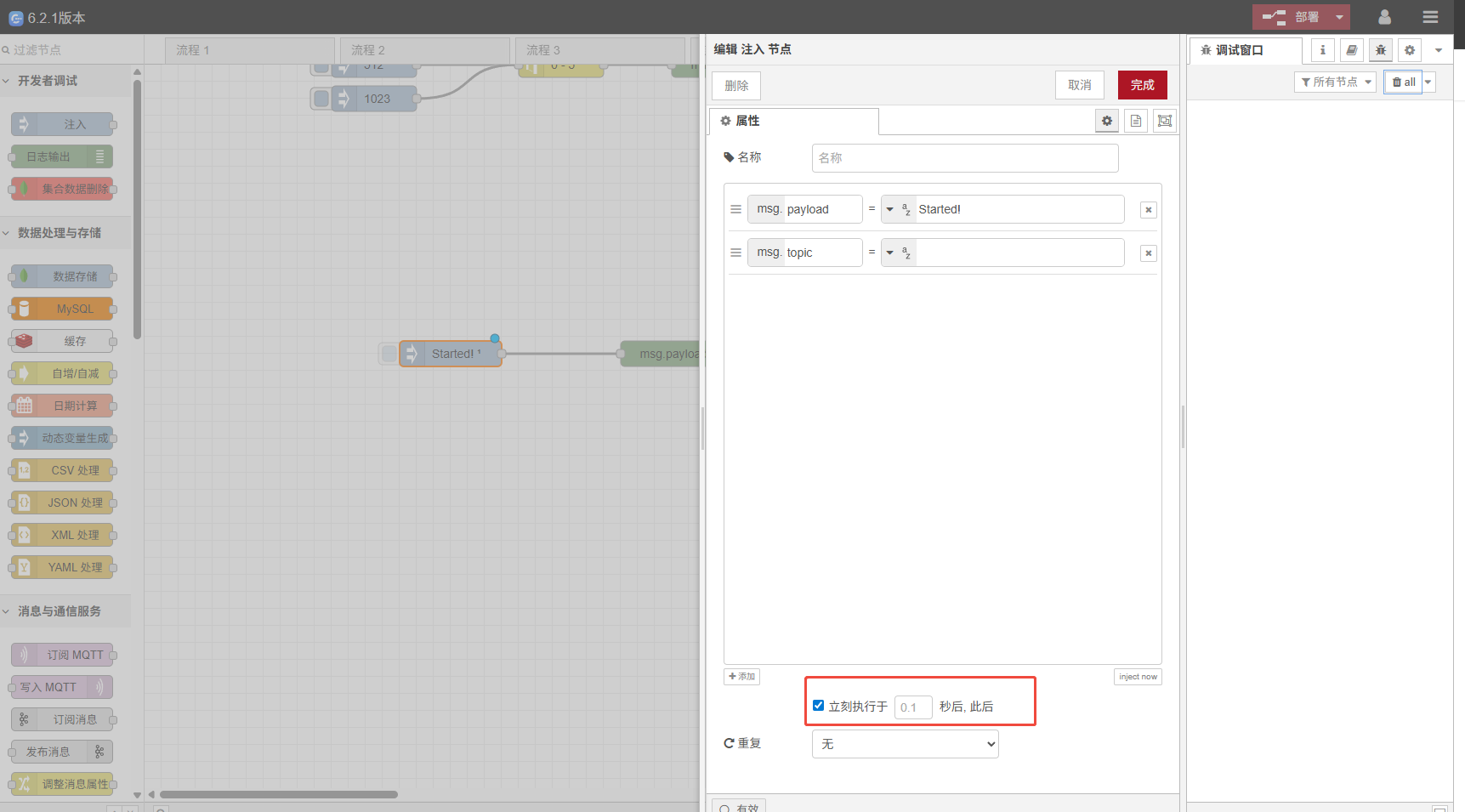The width and height of the screenshot is (1465, 812).
Task: Switch to the 流程 2 tab
Action: pos(424,50)
